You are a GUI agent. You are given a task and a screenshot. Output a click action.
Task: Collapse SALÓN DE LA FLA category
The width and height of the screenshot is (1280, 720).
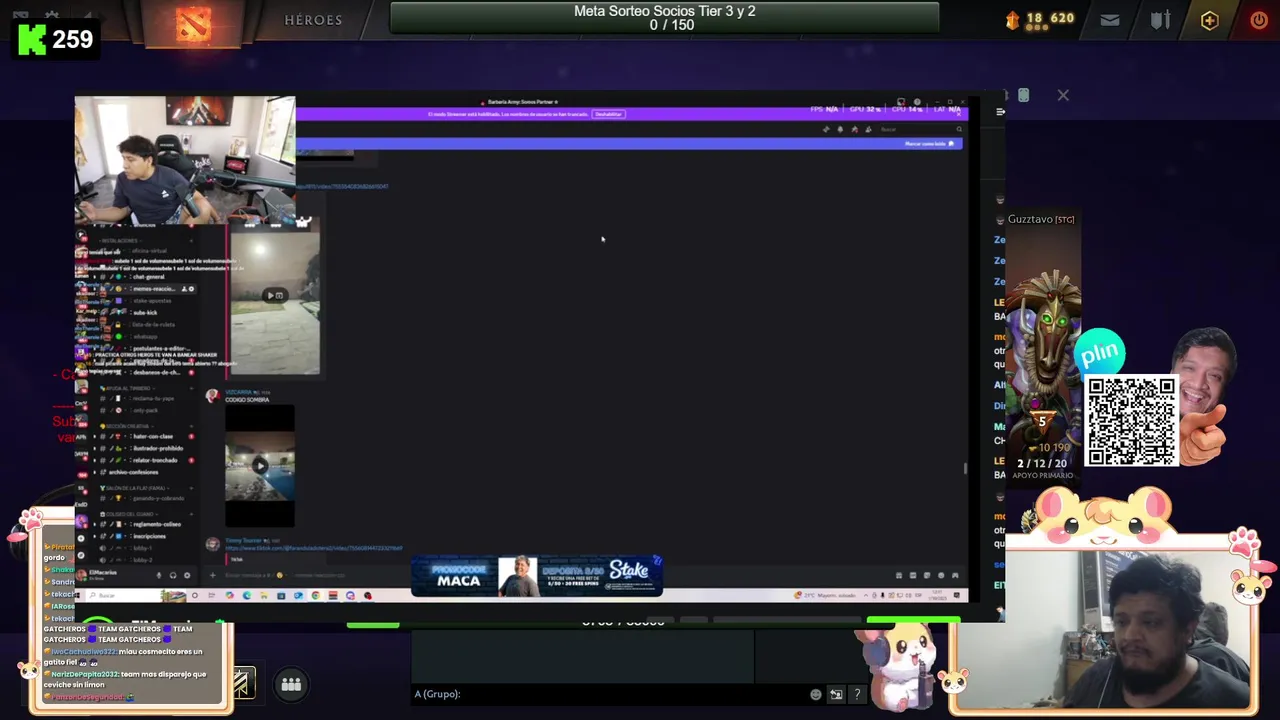(136, 488)
